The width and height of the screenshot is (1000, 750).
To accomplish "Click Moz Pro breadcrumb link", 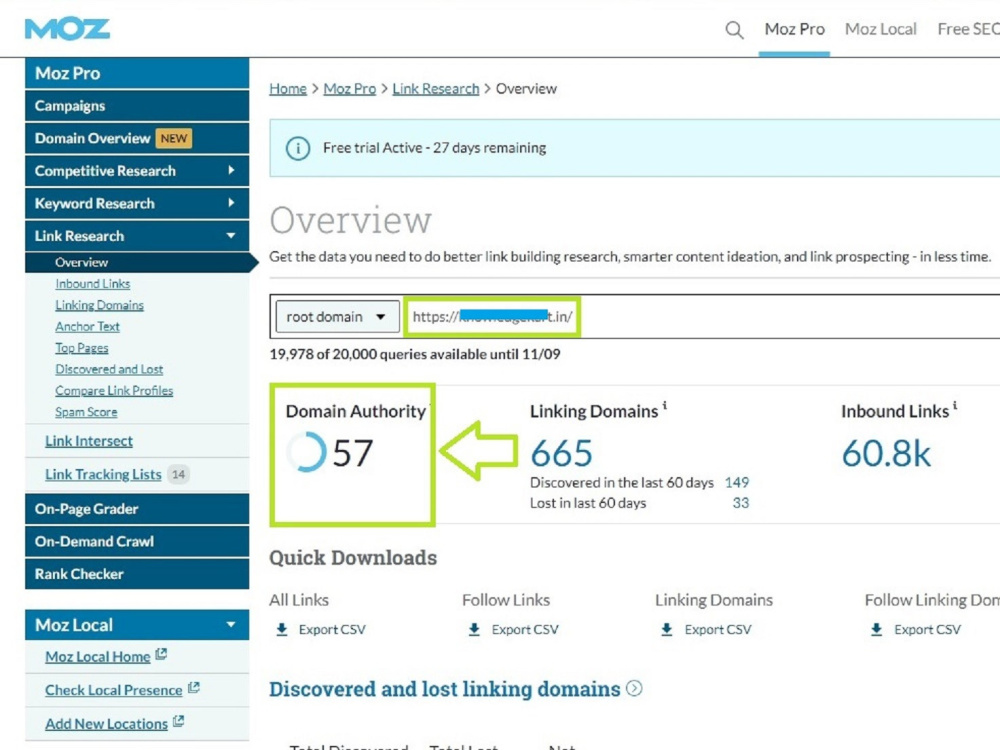I will point(349,89).
